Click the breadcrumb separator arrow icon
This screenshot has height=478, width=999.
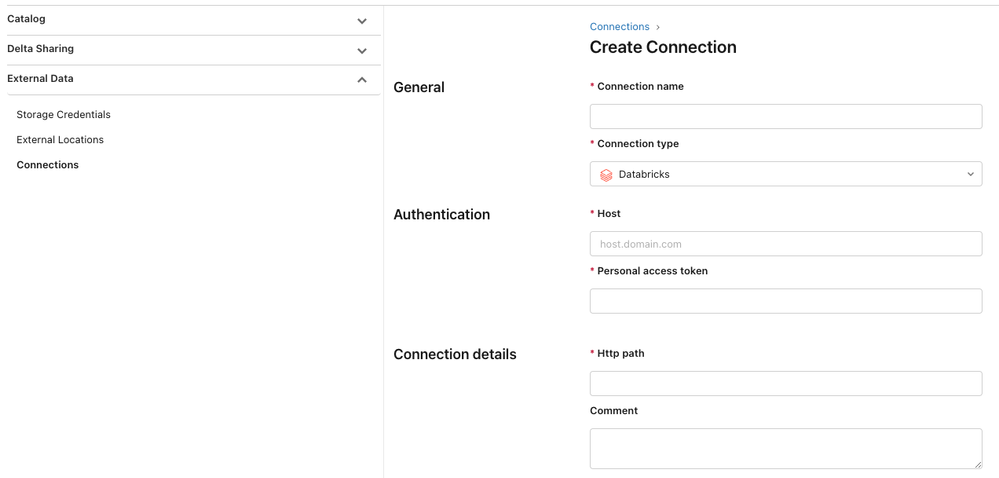(658, 27)
